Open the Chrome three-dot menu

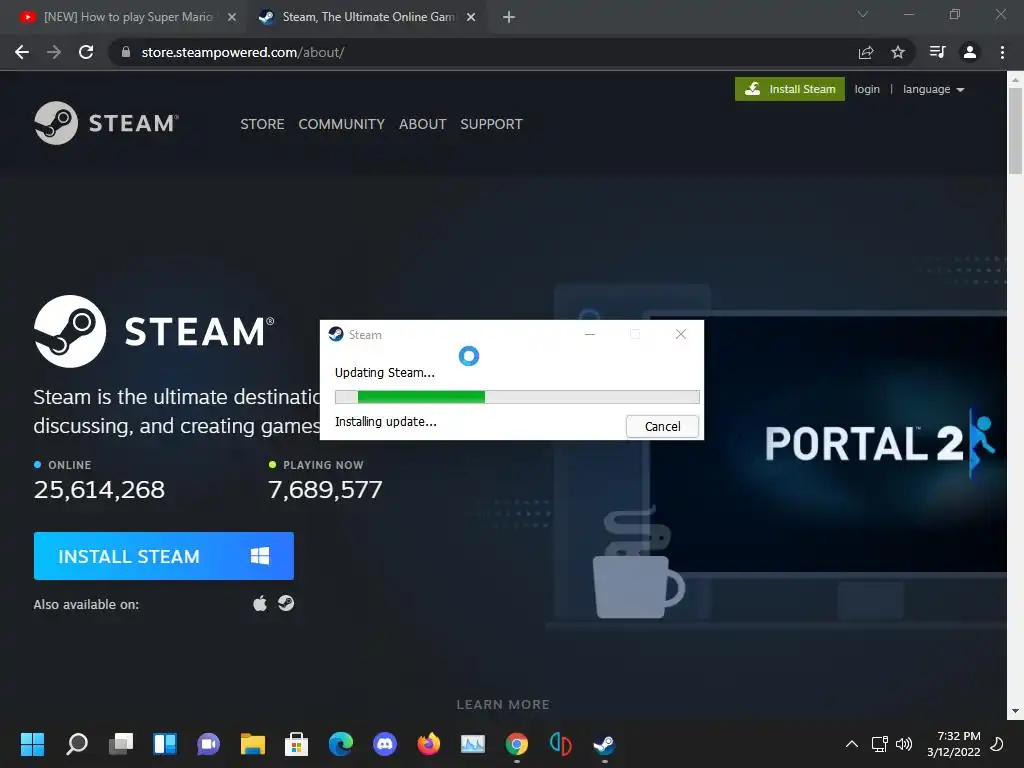[1002, 52]
